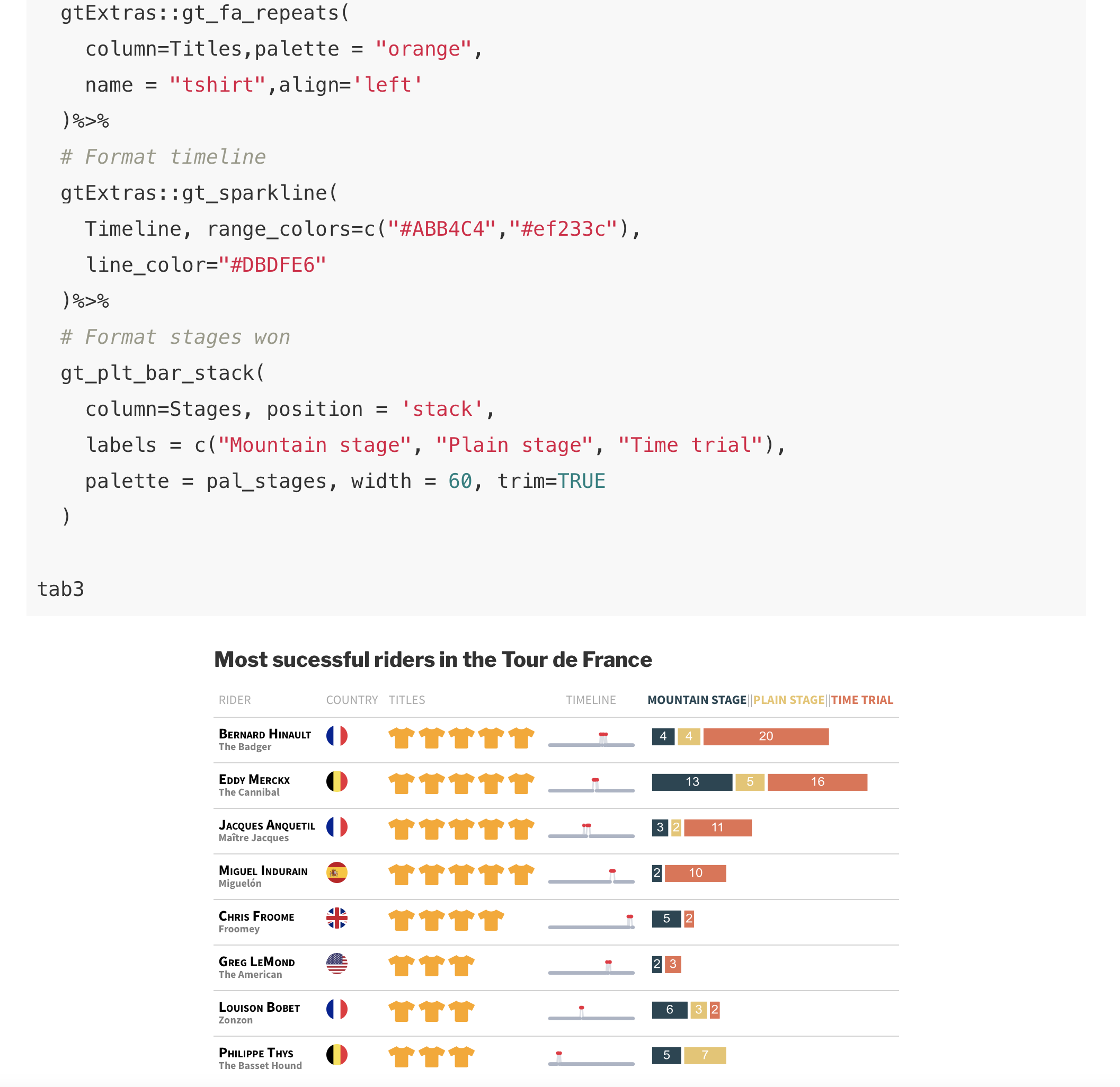The image size is (1120, 1087).
Task: Click the Belgian flag beside Philippe Thys
Action: tap(336, 1055)
